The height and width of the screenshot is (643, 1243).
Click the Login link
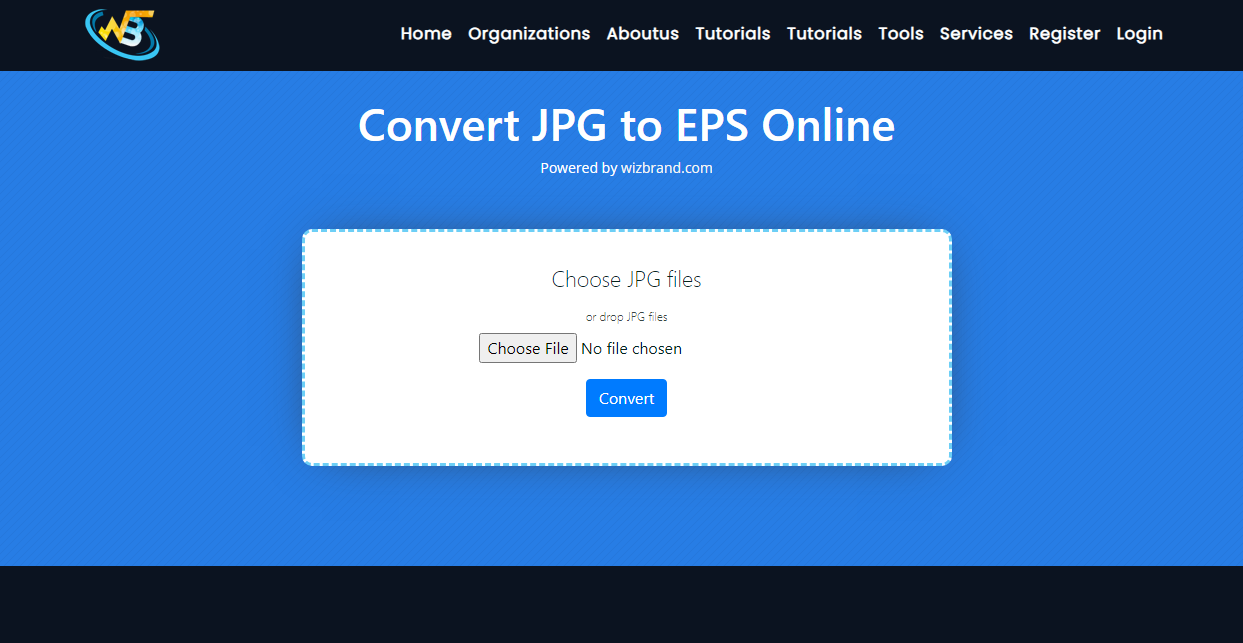click(x=1139, y=34)
